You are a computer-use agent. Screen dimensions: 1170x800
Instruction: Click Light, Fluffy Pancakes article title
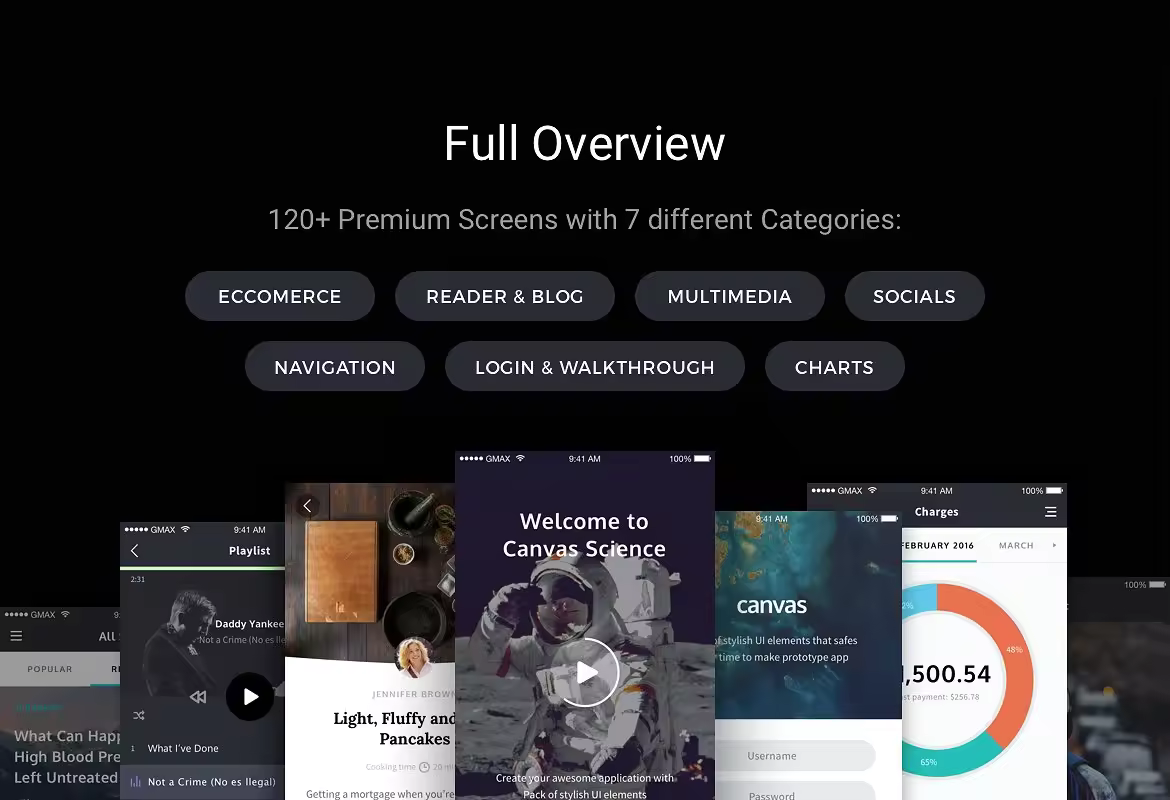click(x=394, y=728)
